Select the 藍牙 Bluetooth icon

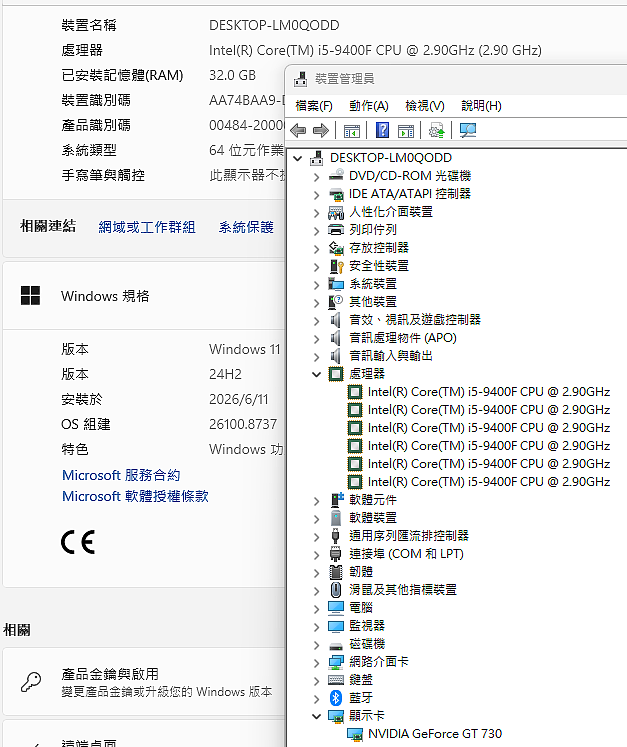(336, 698)
